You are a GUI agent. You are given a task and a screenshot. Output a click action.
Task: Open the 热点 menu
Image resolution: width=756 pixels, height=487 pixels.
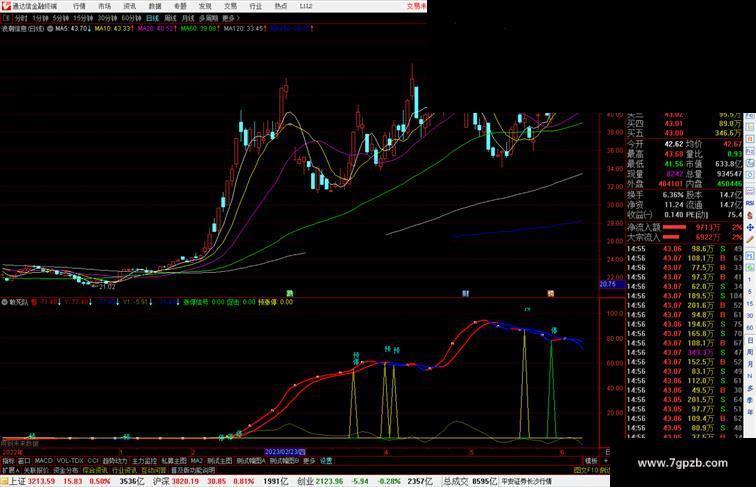pyautogui.click(x=281, y=6)
